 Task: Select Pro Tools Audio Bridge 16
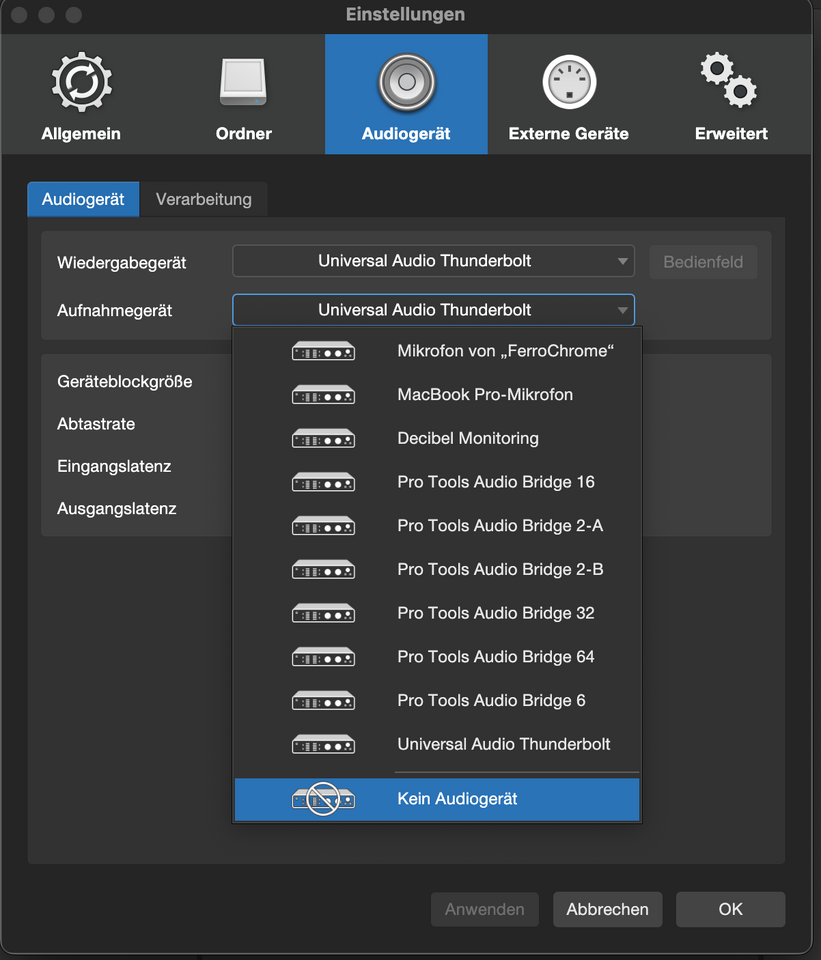437,482
